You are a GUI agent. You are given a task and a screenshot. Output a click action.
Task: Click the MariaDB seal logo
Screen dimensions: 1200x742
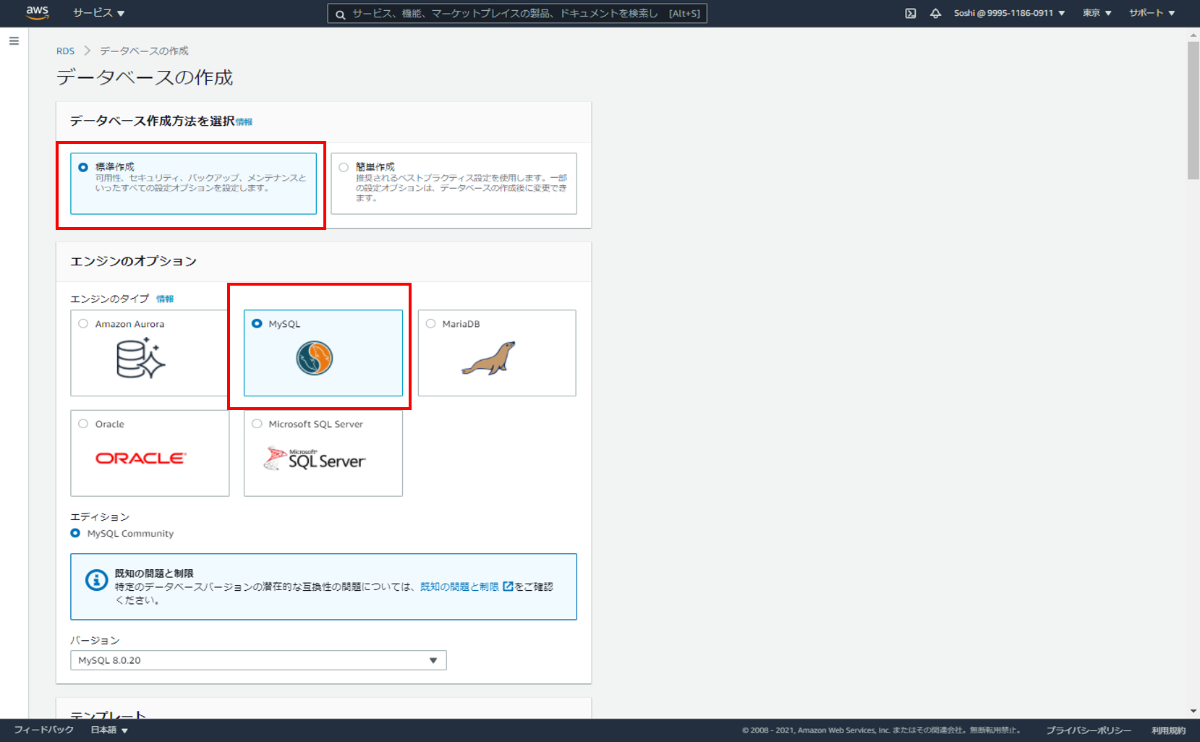(x=488, y=358)
